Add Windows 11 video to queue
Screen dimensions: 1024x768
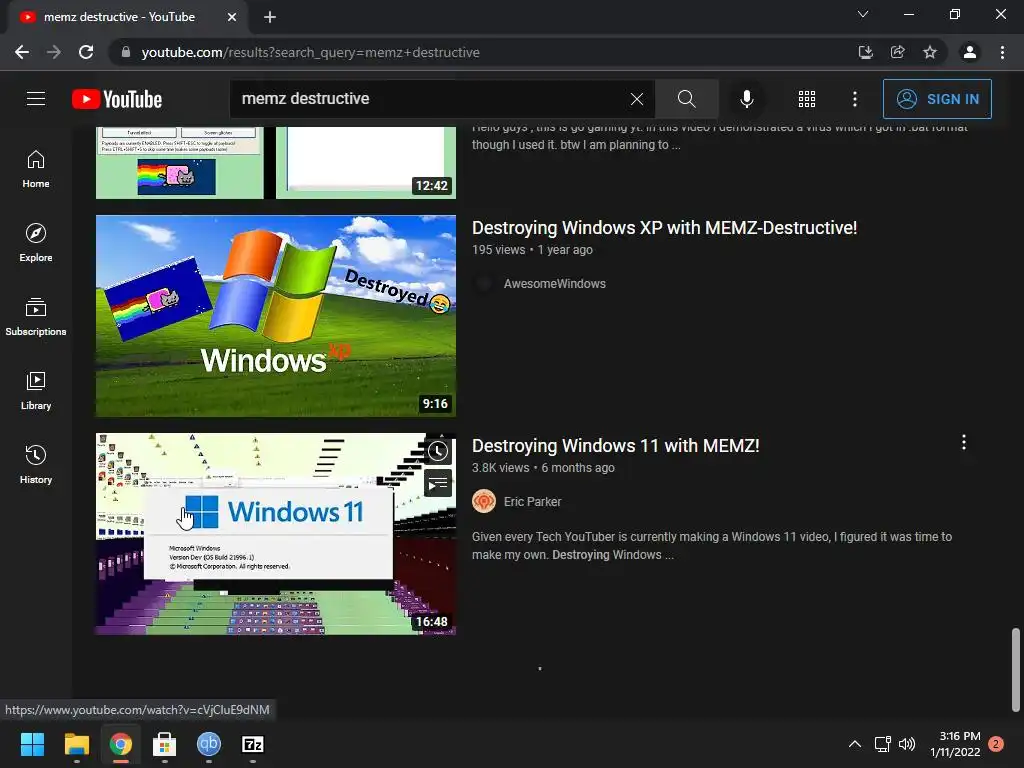(438, 484)
